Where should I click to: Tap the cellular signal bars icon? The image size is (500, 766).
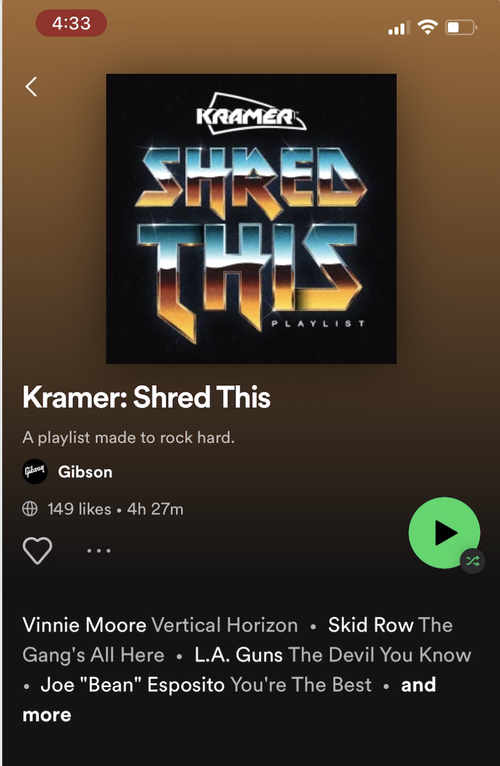(x=399, y=28)
